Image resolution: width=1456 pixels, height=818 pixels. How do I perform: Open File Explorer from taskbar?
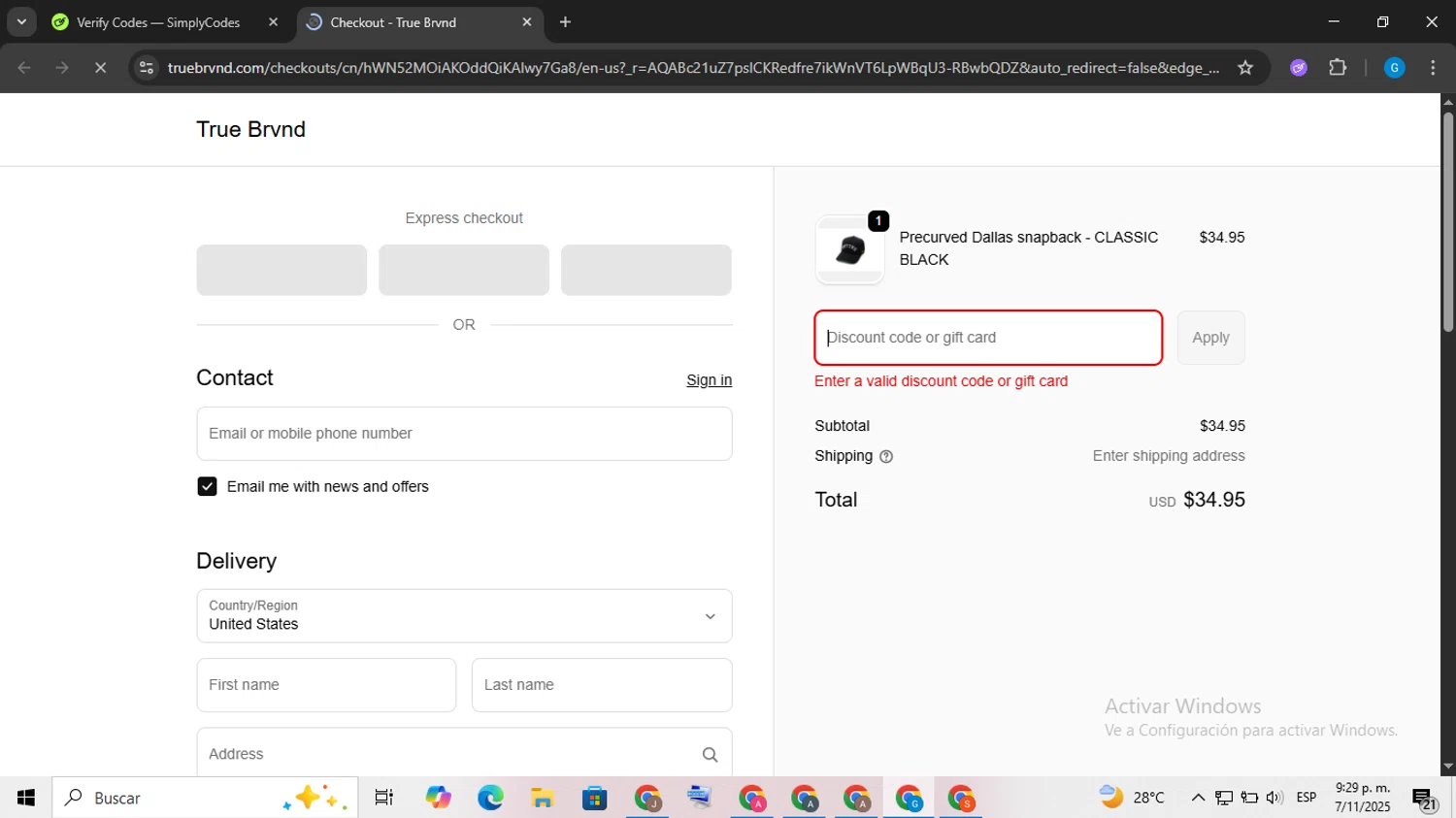(x=543, y=798)
